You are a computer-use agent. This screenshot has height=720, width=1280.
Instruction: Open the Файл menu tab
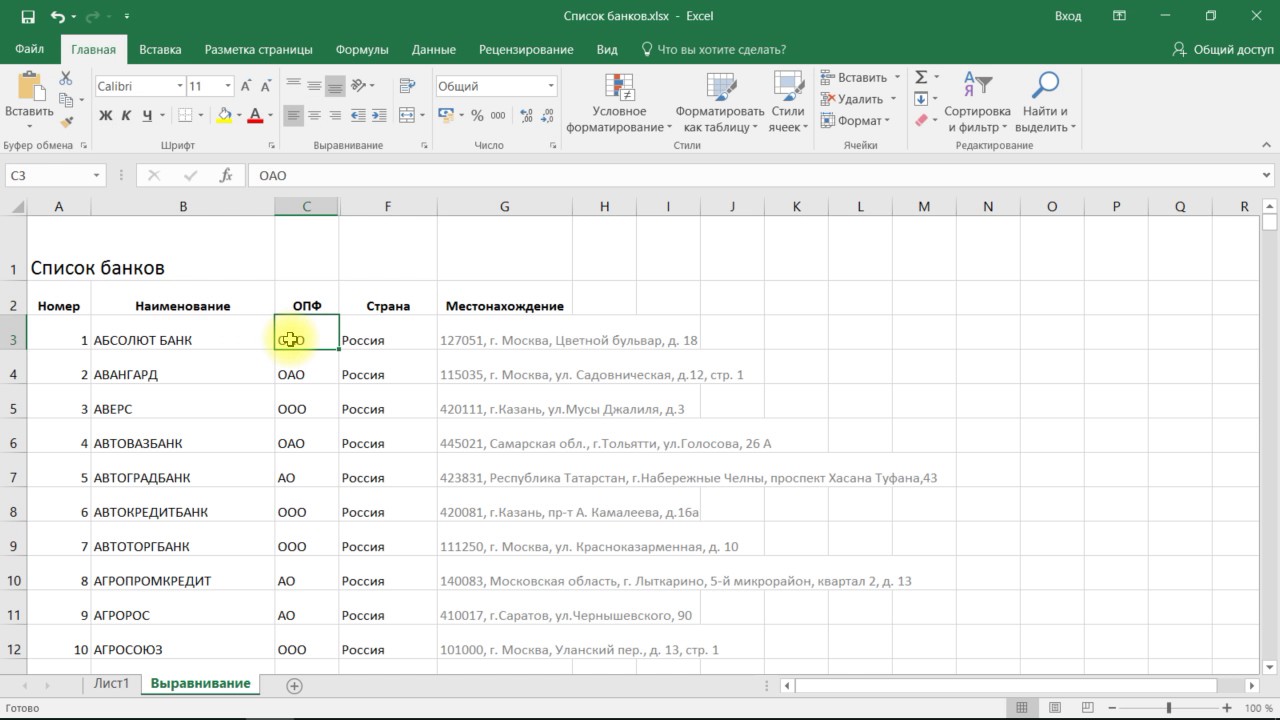pyautogui.click(x=29, y=49)
